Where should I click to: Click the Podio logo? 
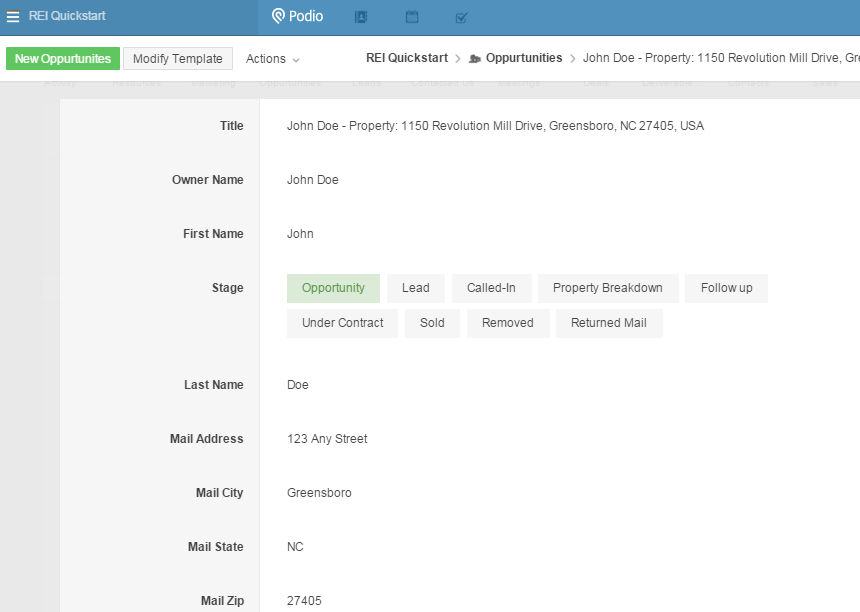click(x=297, y=17)
